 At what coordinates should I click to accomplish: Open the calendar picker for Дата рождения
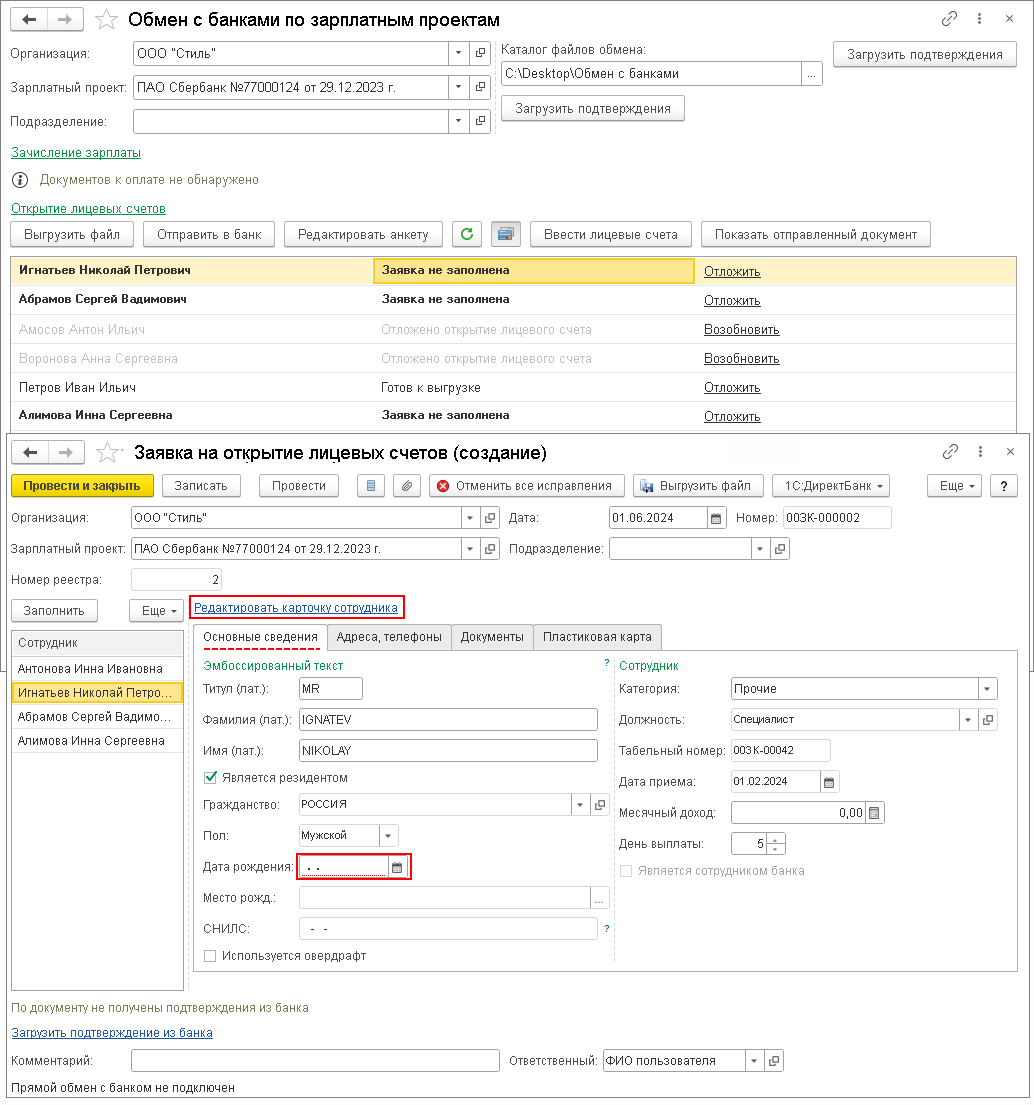pos(397,868)
